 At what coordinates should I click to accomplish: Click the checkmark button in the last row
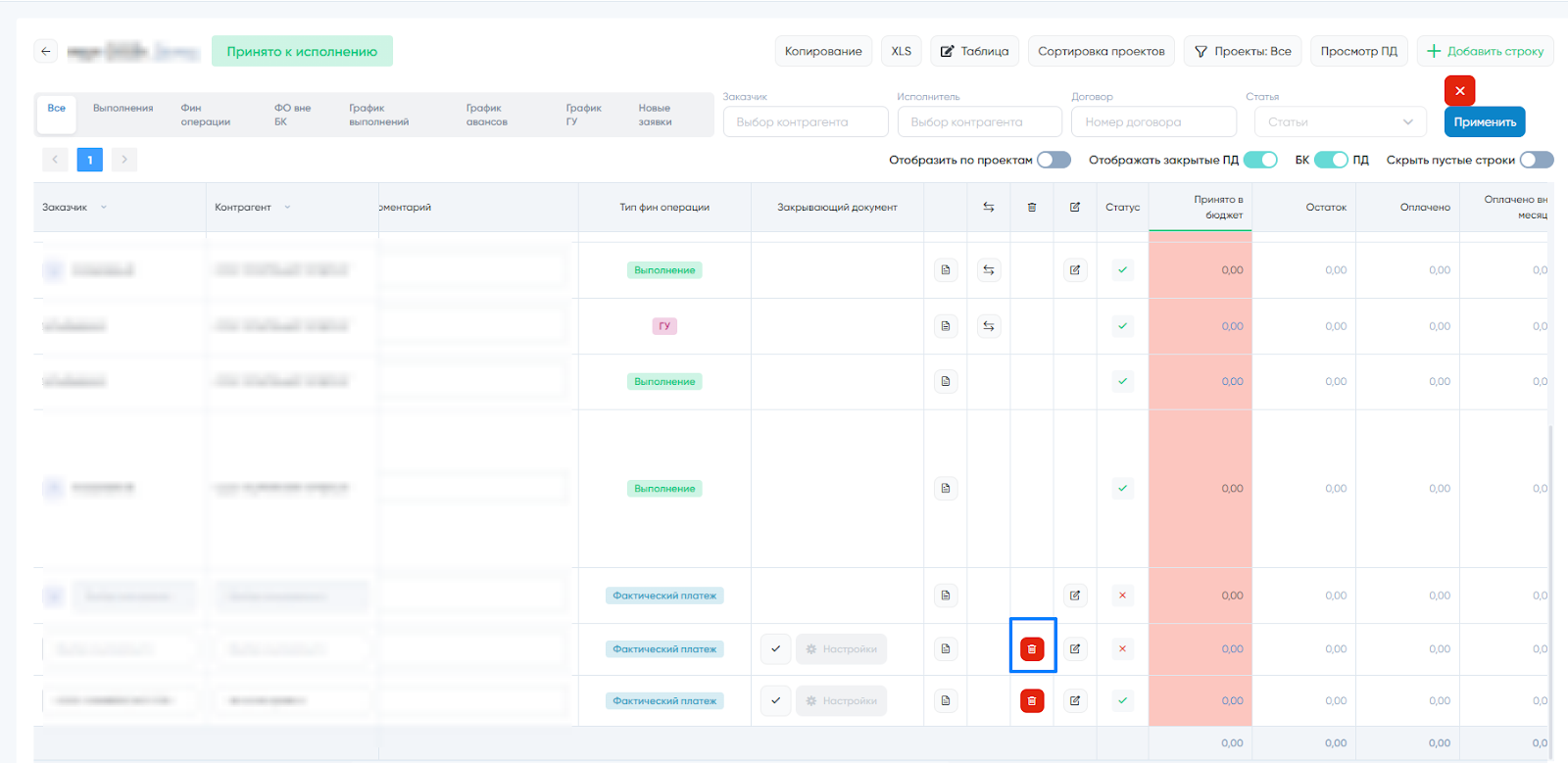(x=775, y=700)
